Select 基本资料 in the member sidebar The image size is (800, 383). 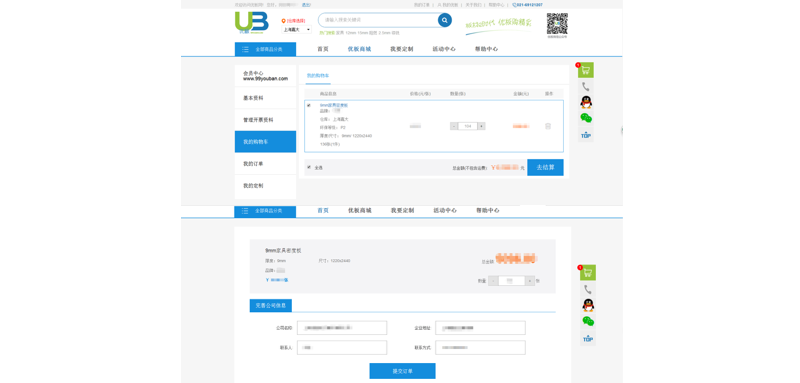click(x=265, y=97)
